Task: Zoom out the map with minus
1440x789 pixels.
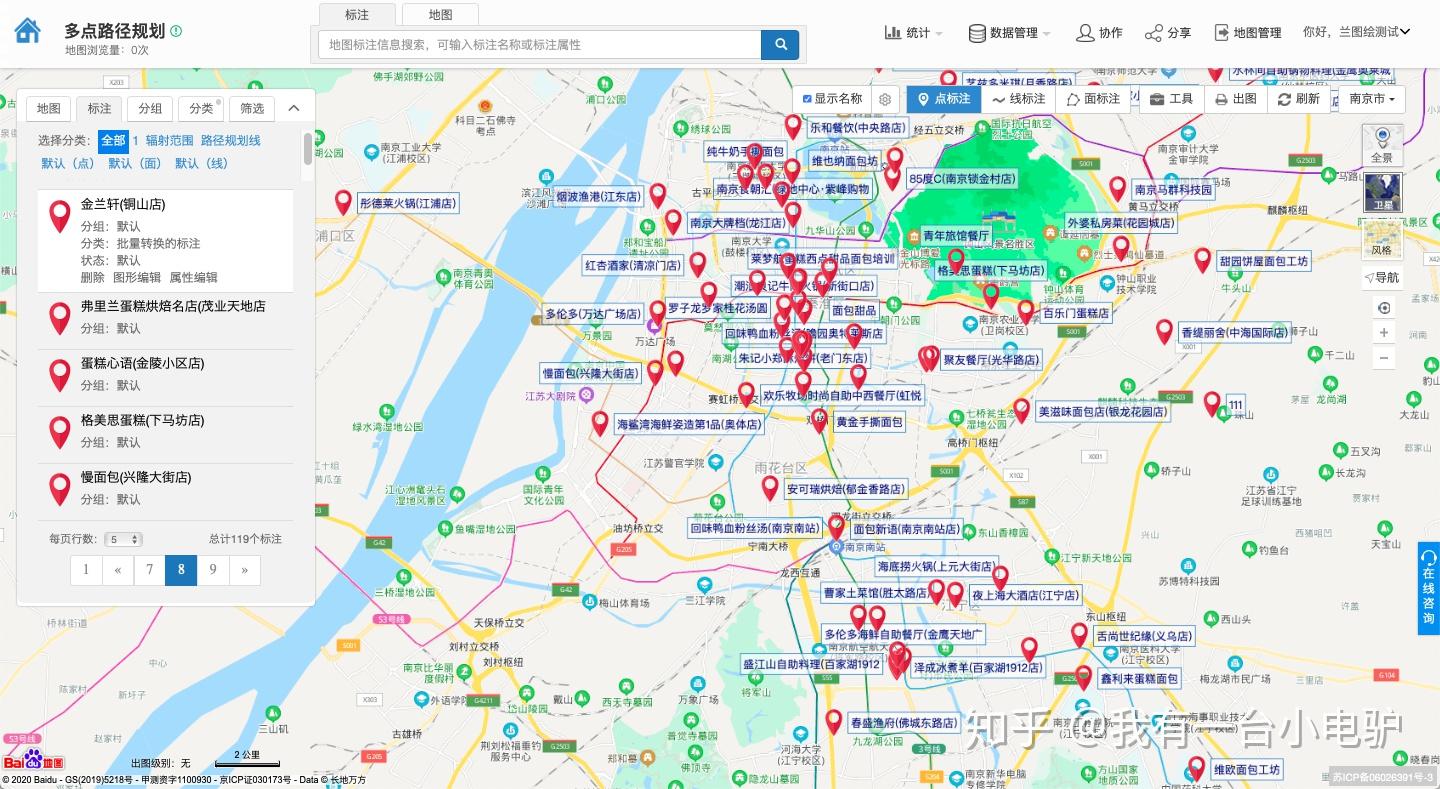Action: point(1384,358)
